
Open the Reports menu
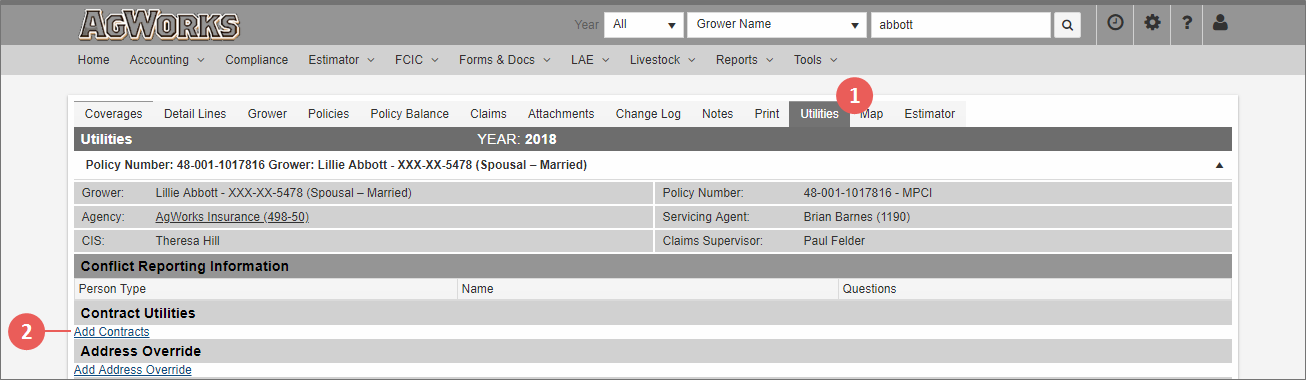(x=744, y=60)
